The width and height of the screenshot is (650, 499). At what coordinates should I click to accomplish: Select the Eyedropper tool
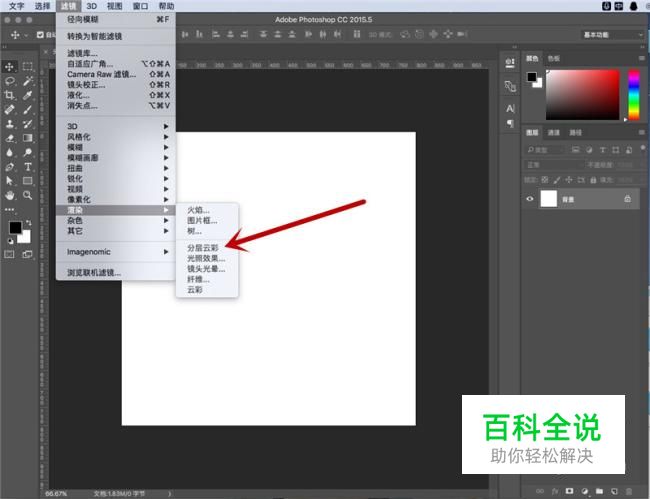tap(28, 96)
